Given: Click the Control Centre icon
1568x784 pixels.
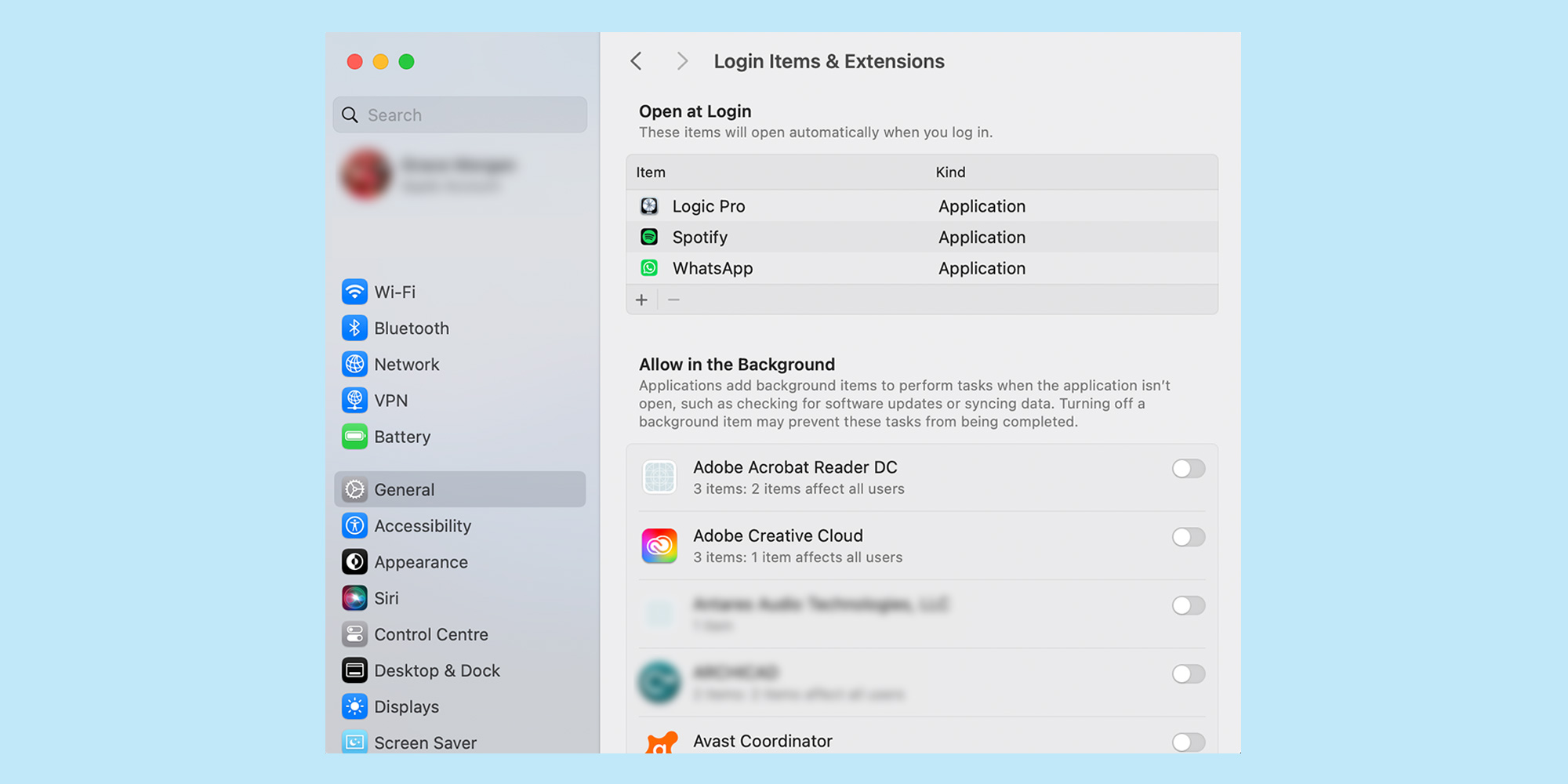Looking at the screenshot, I should click(x=354, y=633).
